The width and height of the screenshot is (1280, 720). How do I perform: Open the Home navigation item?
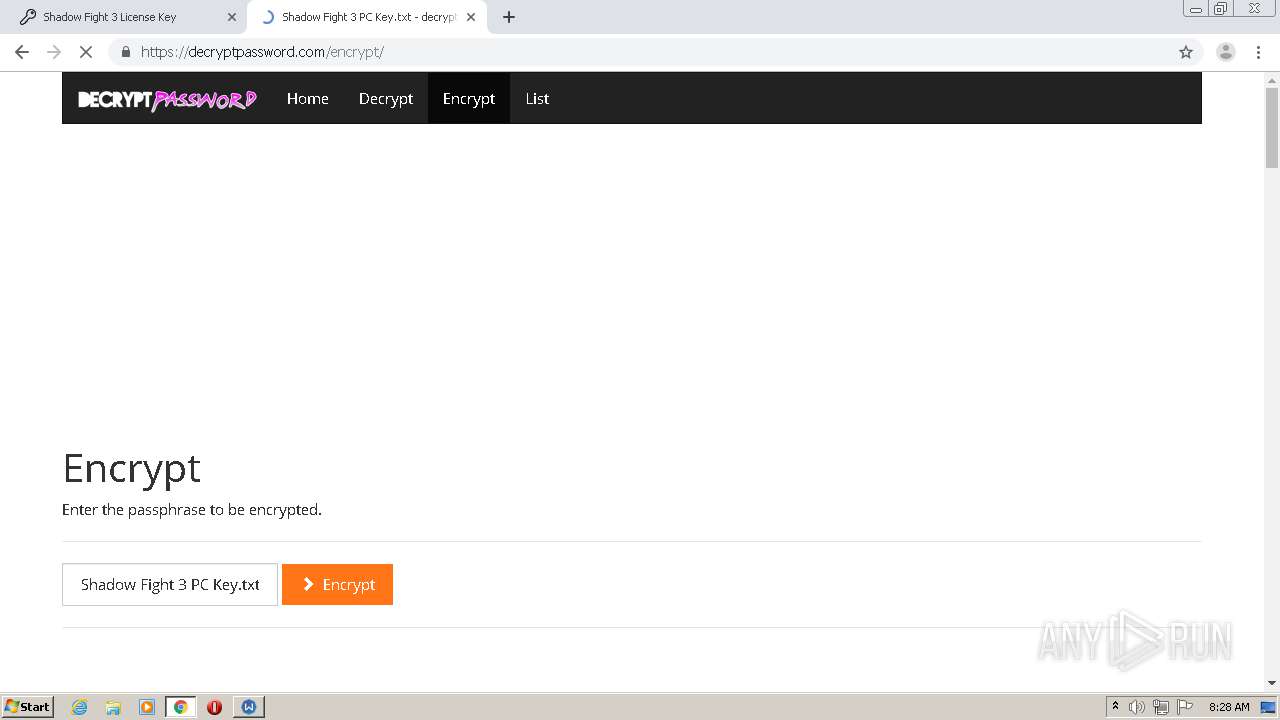pyautogui.click(x=308, y=98)
